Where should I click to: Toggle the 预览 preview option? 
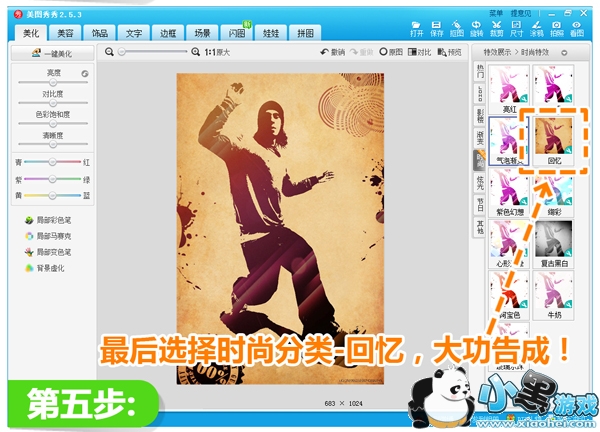450,51
